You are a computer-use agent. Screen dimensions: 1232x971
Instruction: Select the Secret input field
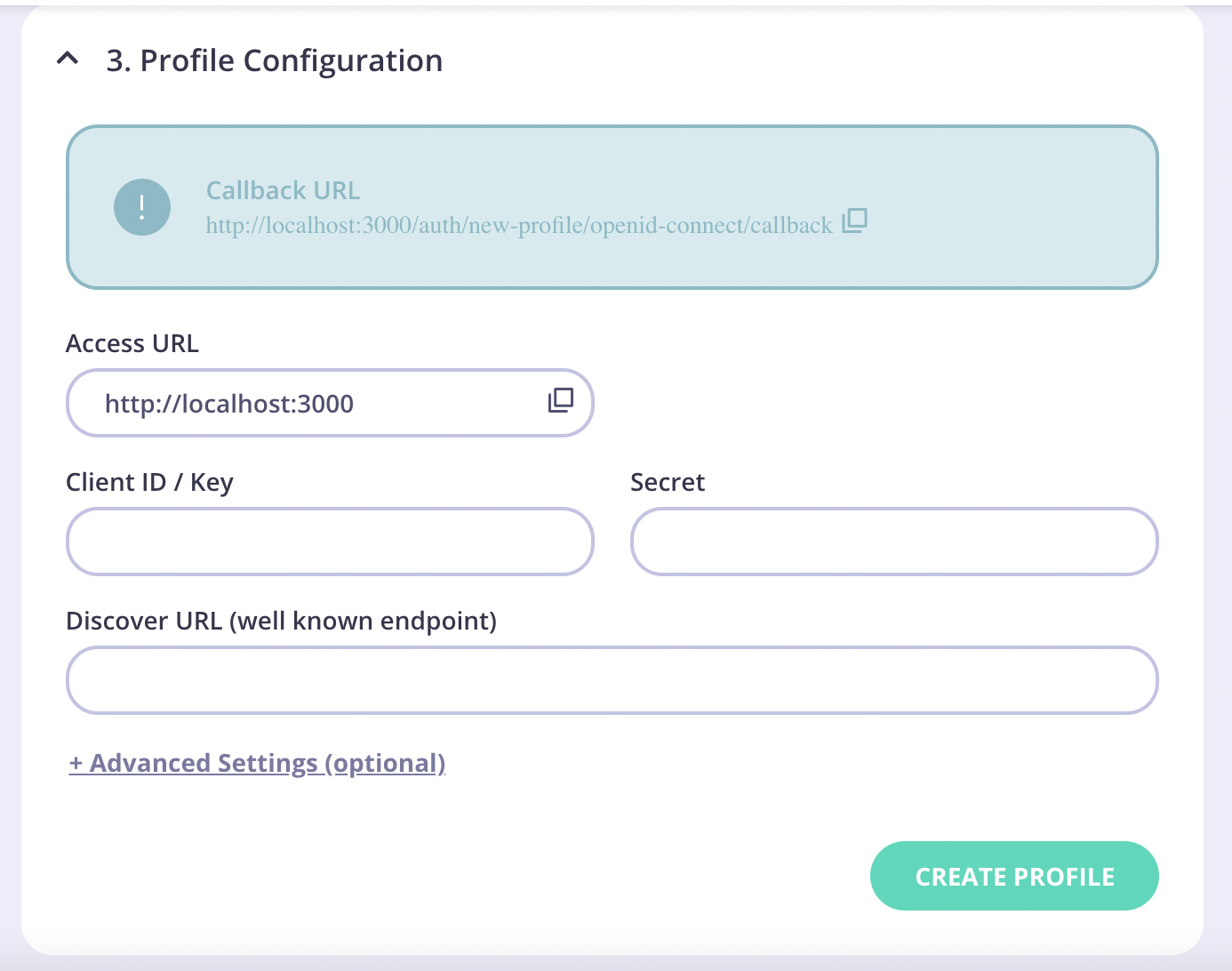point(893,542)
